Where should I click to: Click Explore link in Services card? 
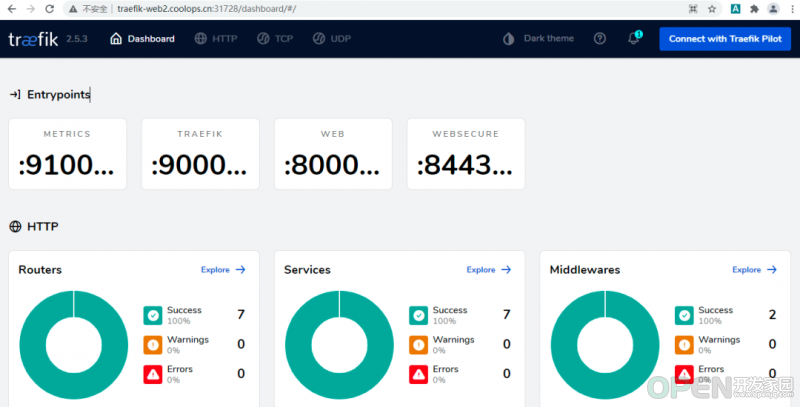point(489,270)
